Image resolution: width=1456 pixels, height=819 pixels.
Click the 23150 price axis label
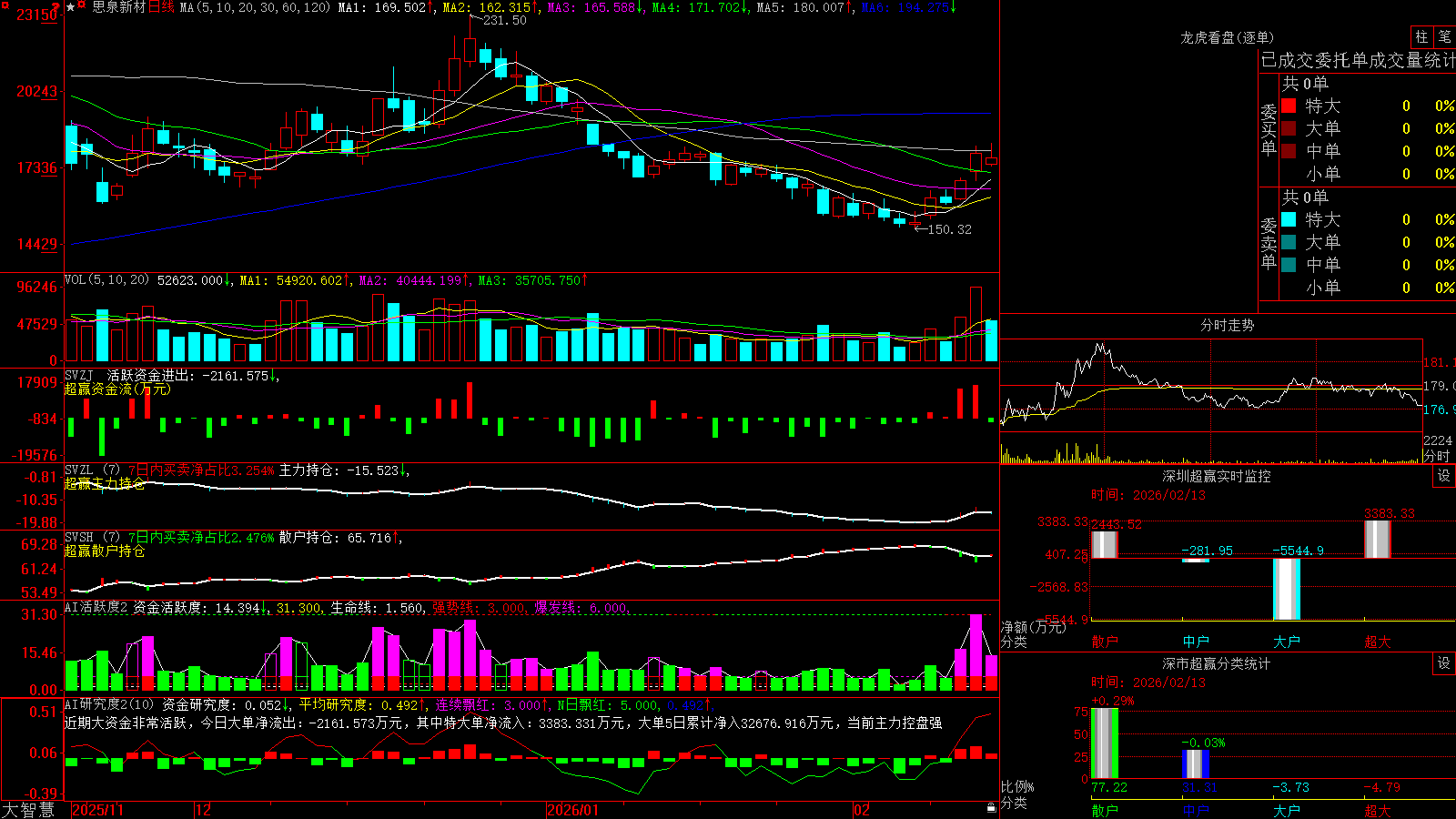[36, 15]
